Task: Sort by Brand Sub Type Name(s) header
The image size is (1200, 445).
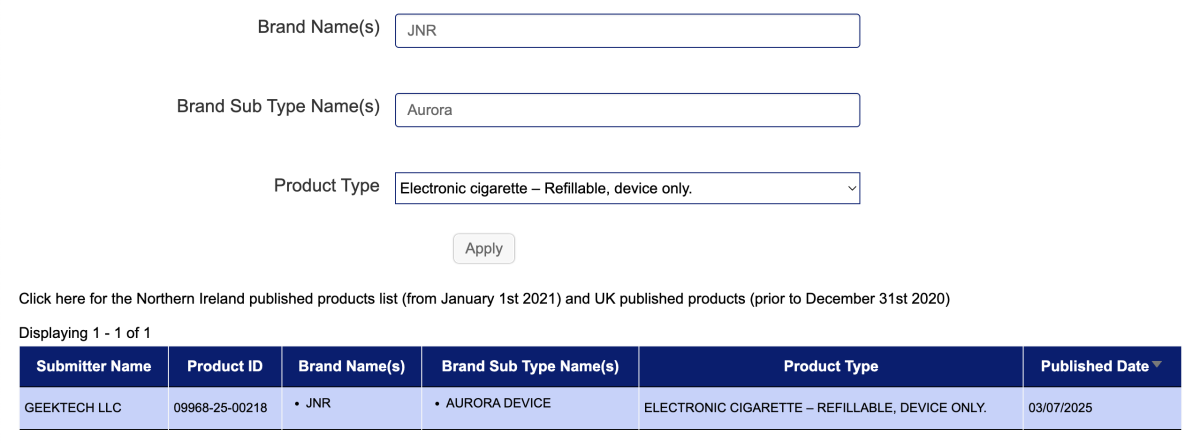Action: pos(530,367)
